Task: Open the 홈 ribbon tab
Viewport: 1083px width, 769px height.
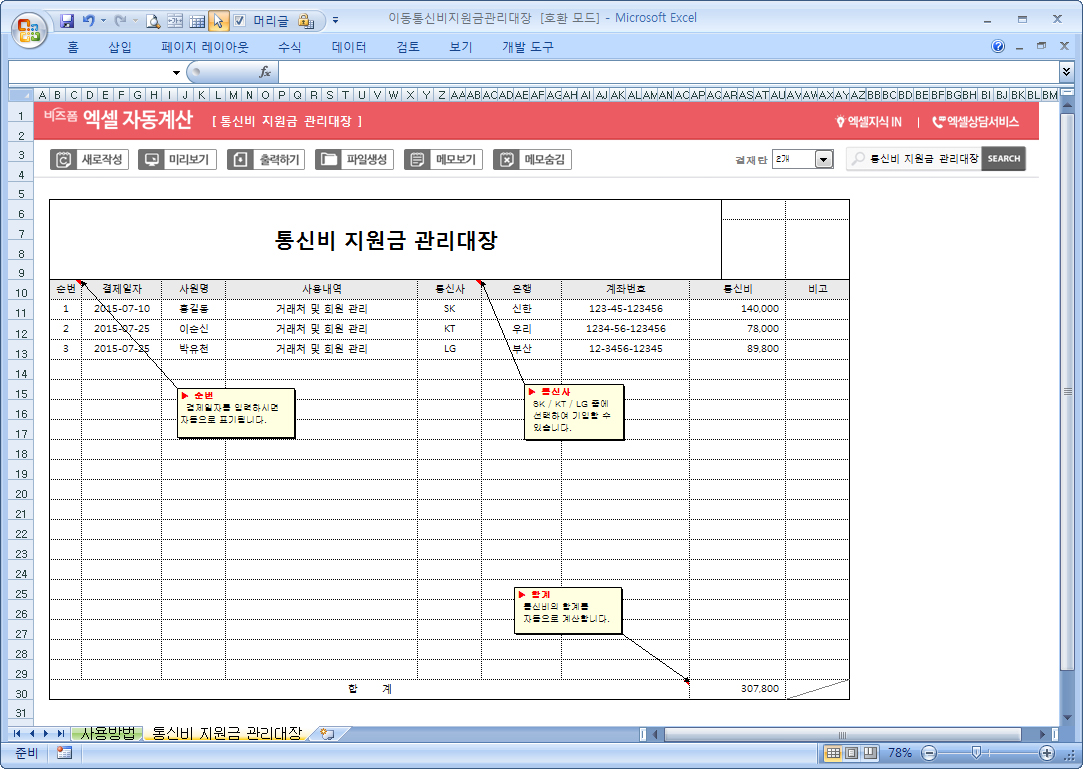Action: point(73,47)
